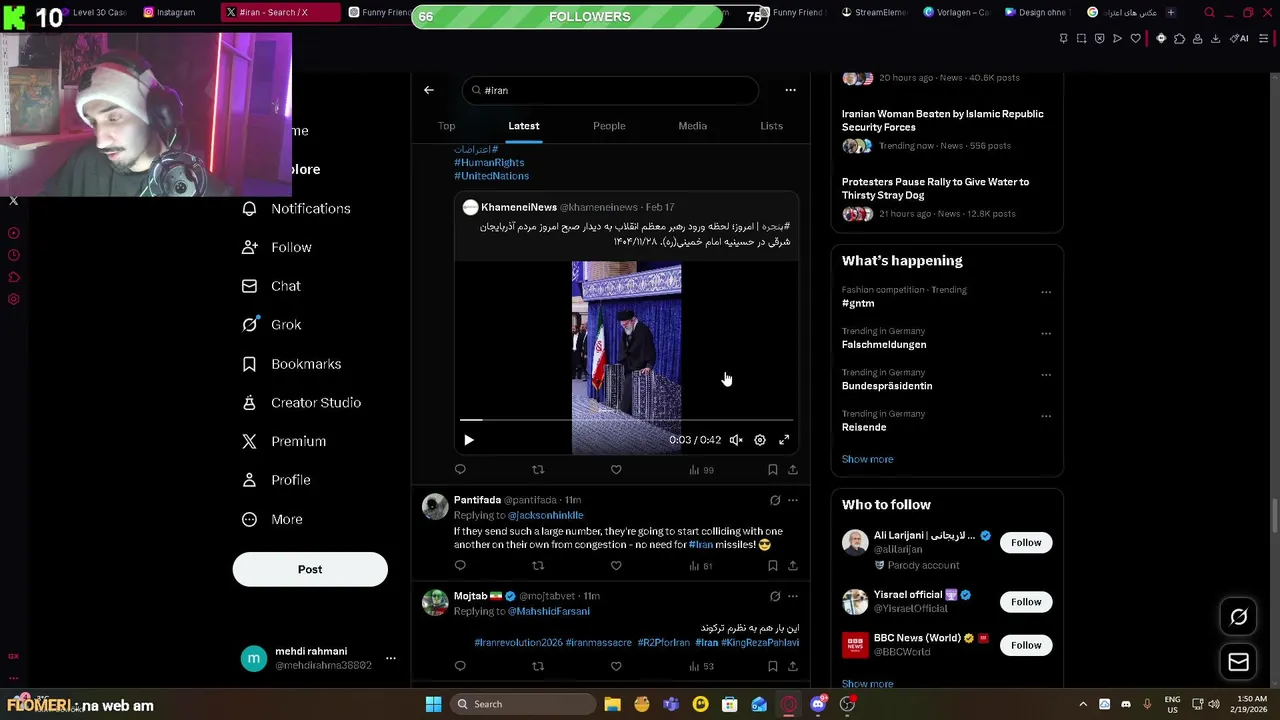This screenshot has height=720, width=1280.
Task: Select the Latest tab
Action: pos(523,126)
